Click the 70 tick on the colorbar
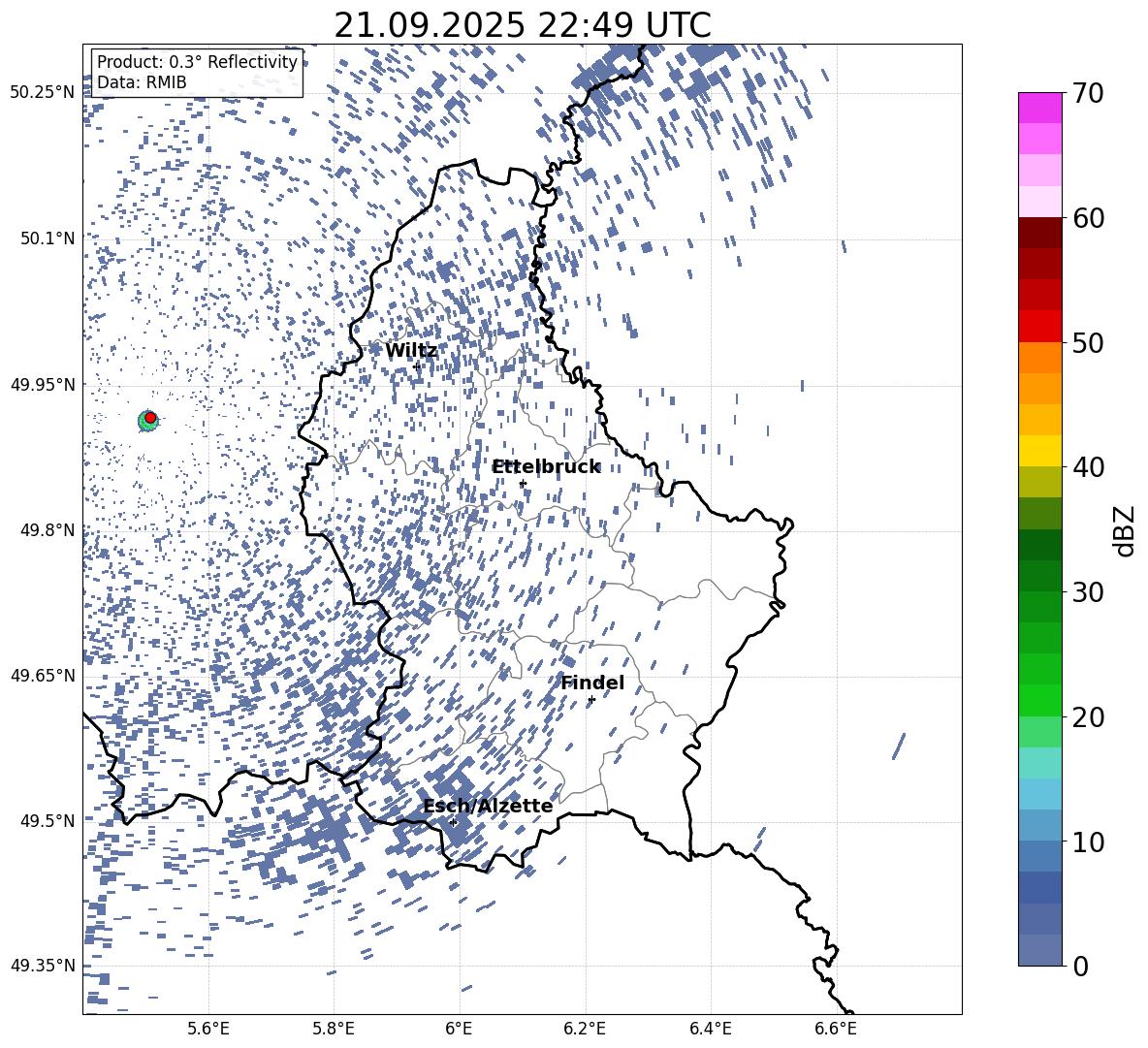1148x1048 pixels. [1088, 93]
